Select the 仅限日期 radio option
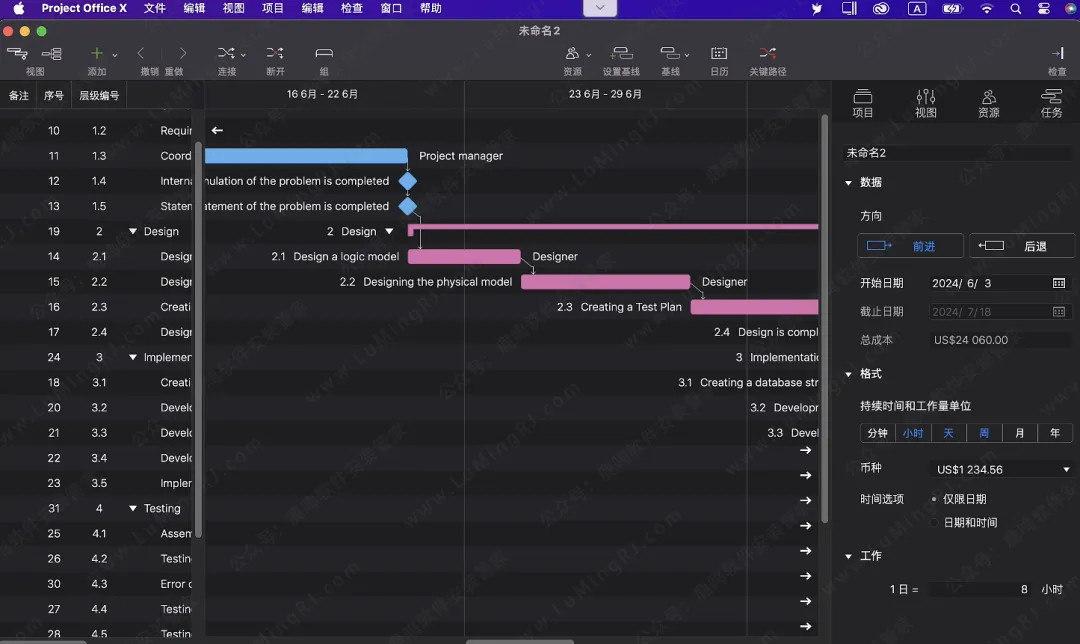 point(934,499)
